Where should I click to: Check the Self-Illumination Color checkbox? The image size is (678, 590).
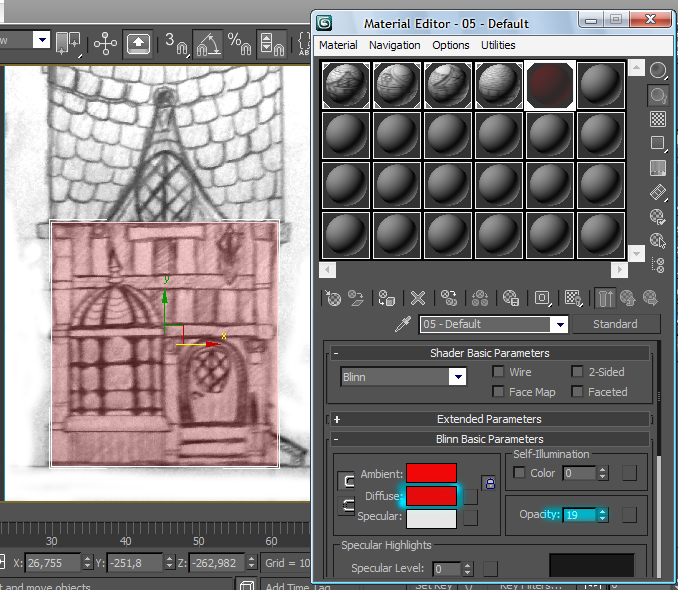pos(519,473)
